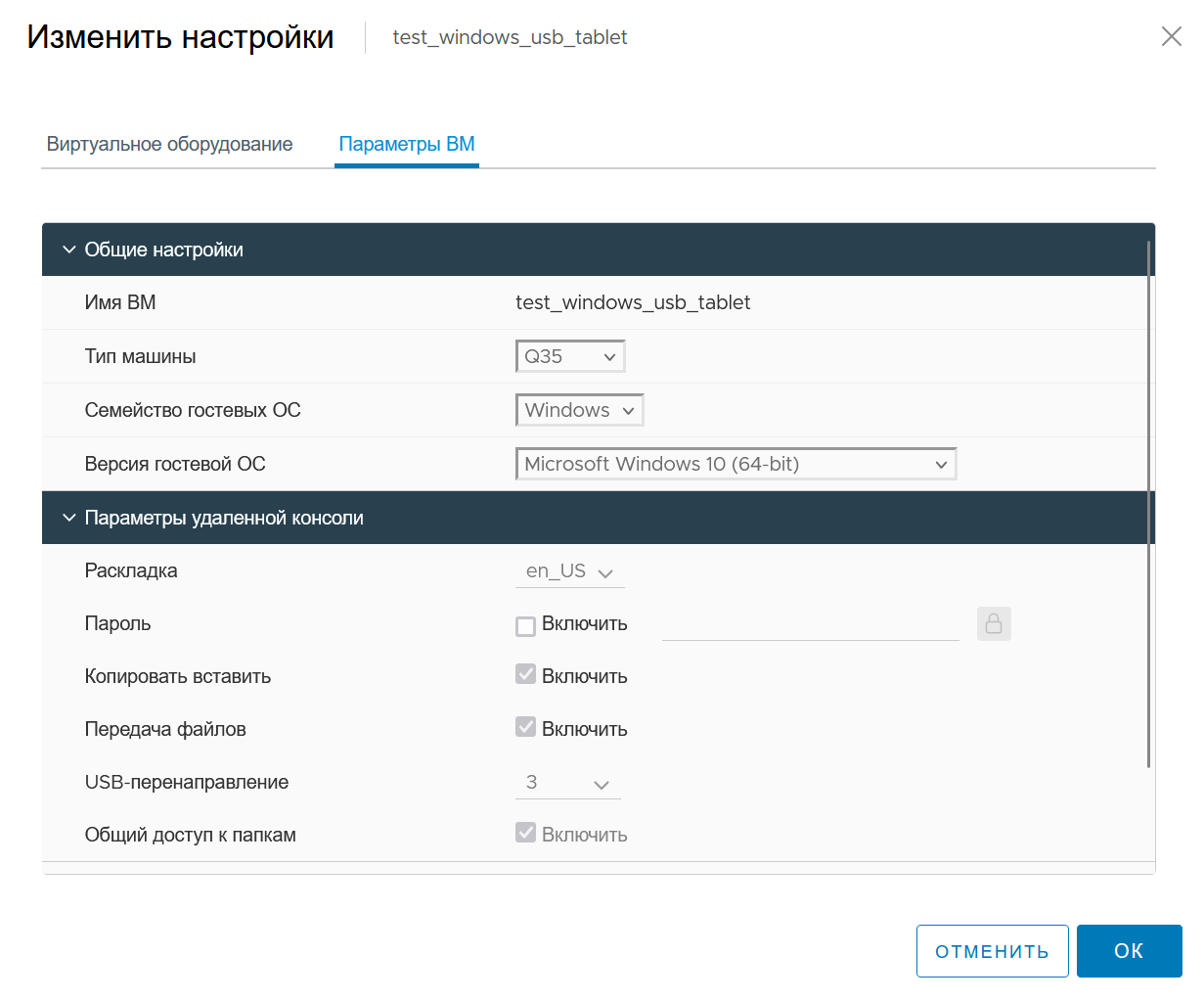This screenshot has width=1204, height=1001.
Task: Select the Параметры ВМ tab
Action: (x=407, y=145)
